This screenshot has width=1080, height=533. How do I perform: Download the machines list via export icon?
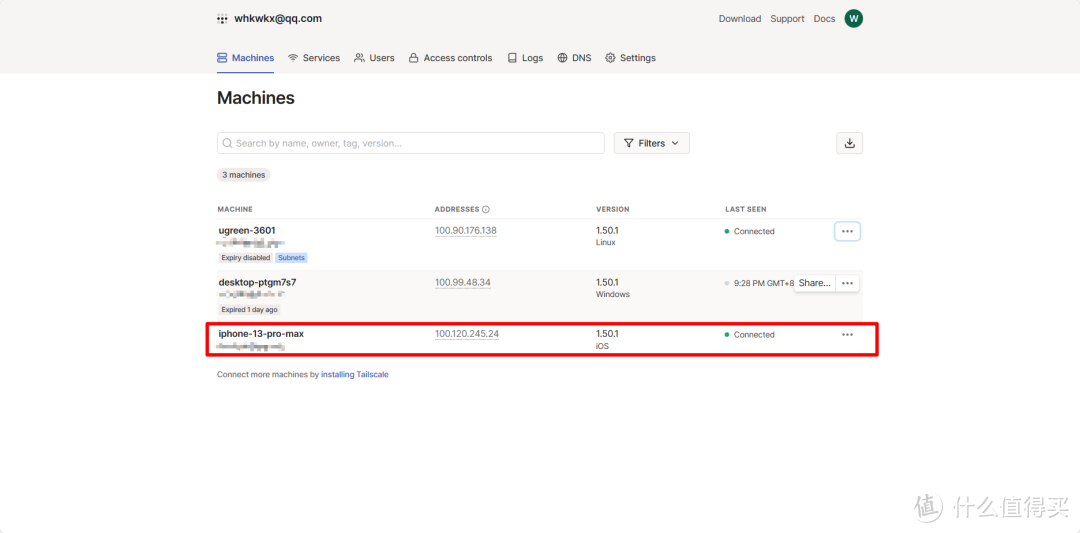(849, 143)
